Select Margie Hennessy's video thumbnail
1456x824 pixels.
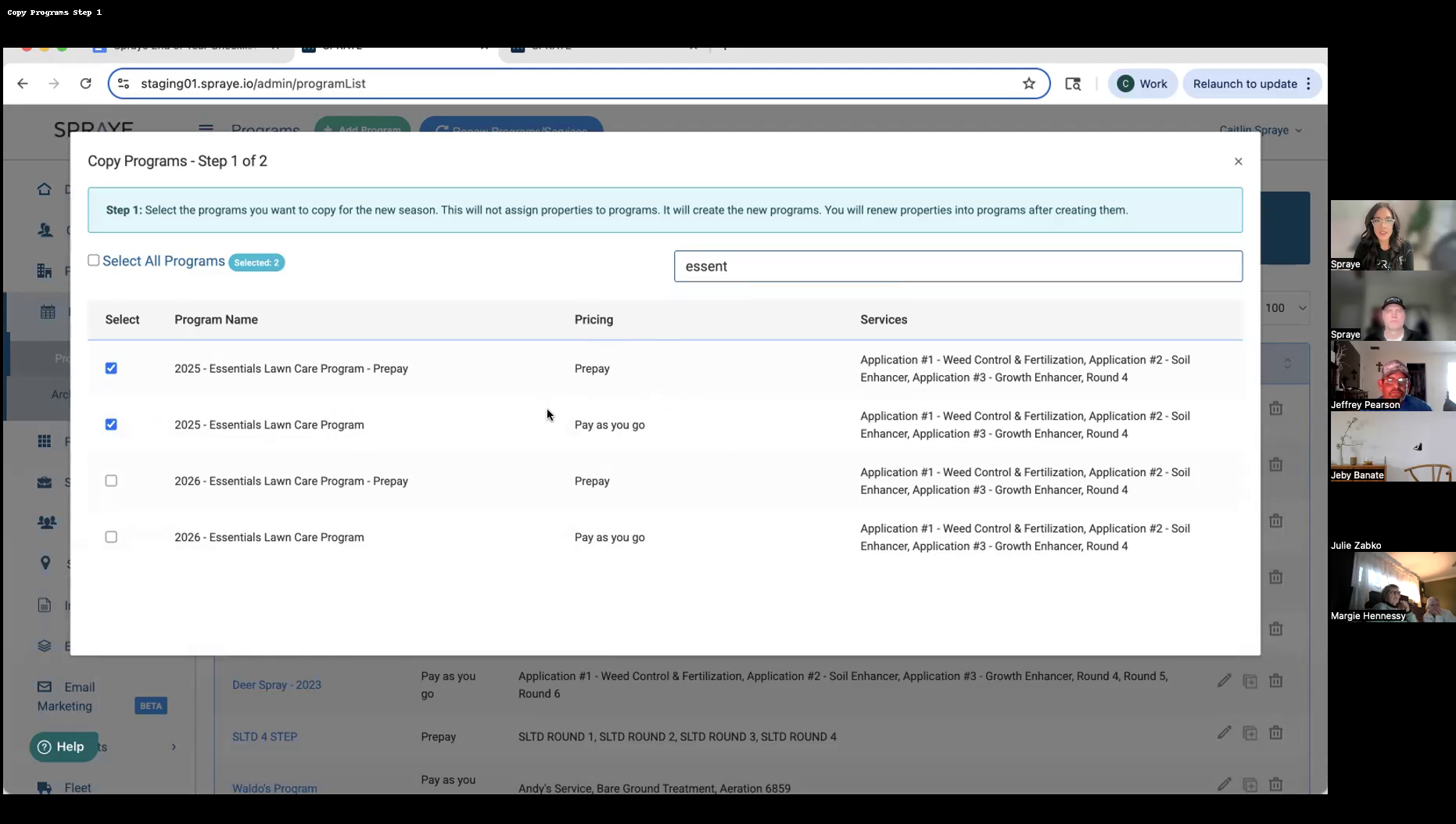(1393, 587)
